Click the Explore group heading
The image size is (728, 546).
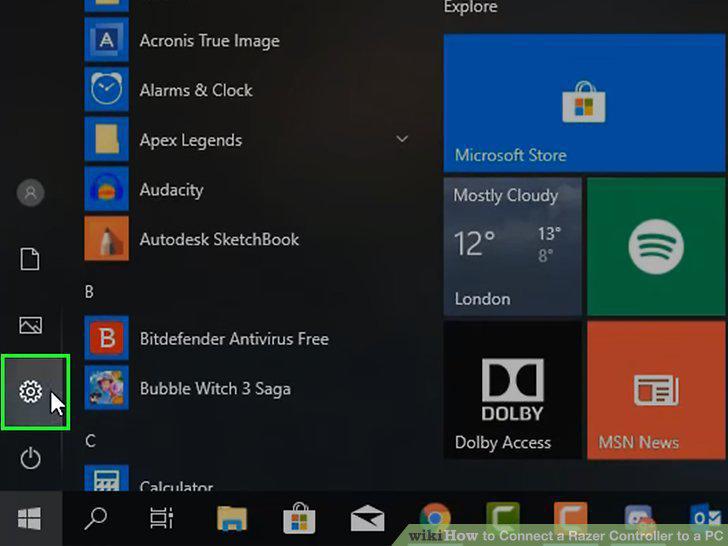point(470,7)
